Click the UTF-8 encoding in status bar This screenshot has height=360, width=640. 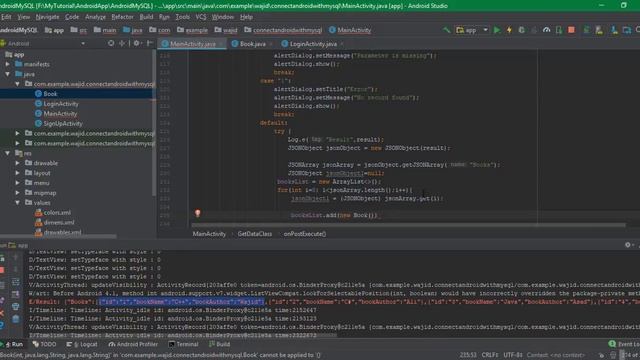click(x=513, y=355)
